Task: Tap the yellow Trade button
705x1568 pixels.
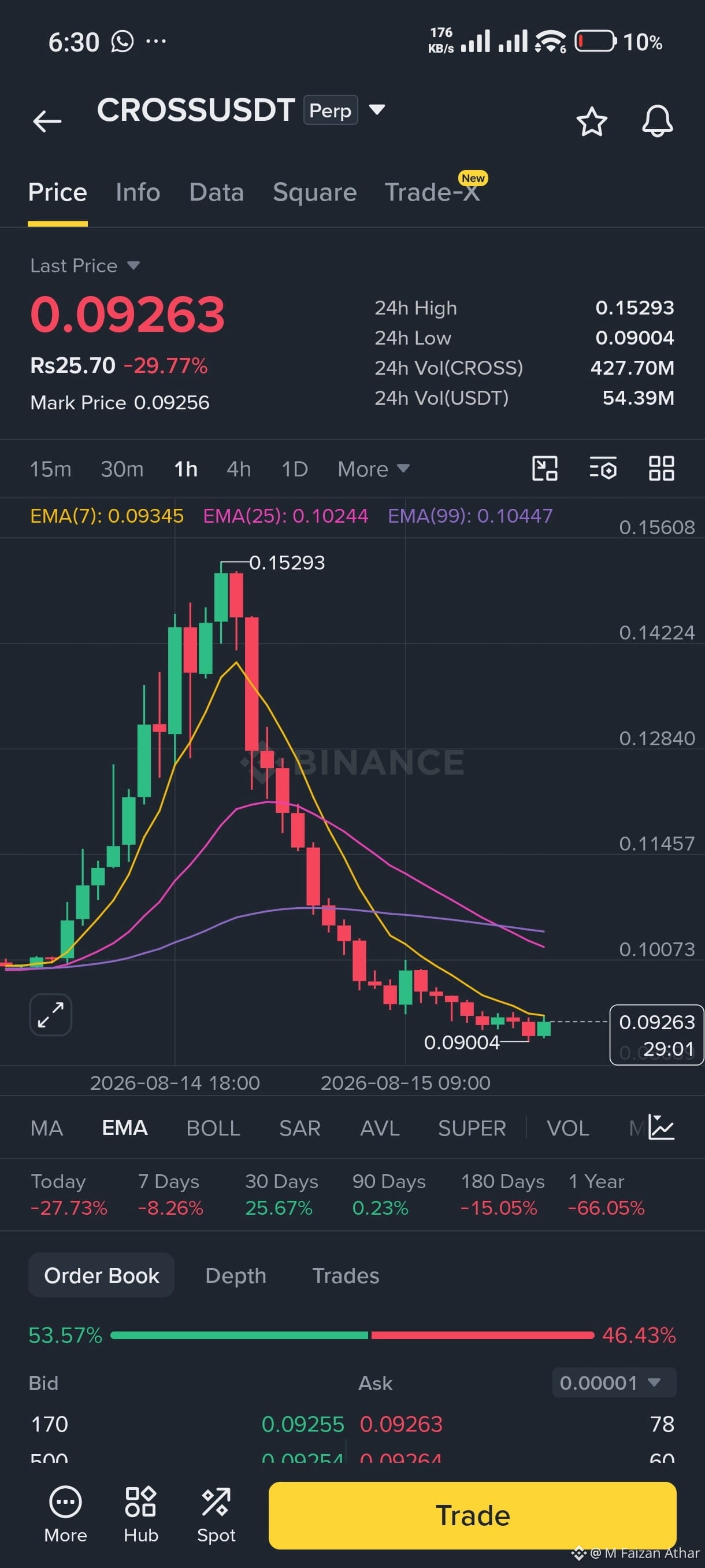Action: (472, 1515)
